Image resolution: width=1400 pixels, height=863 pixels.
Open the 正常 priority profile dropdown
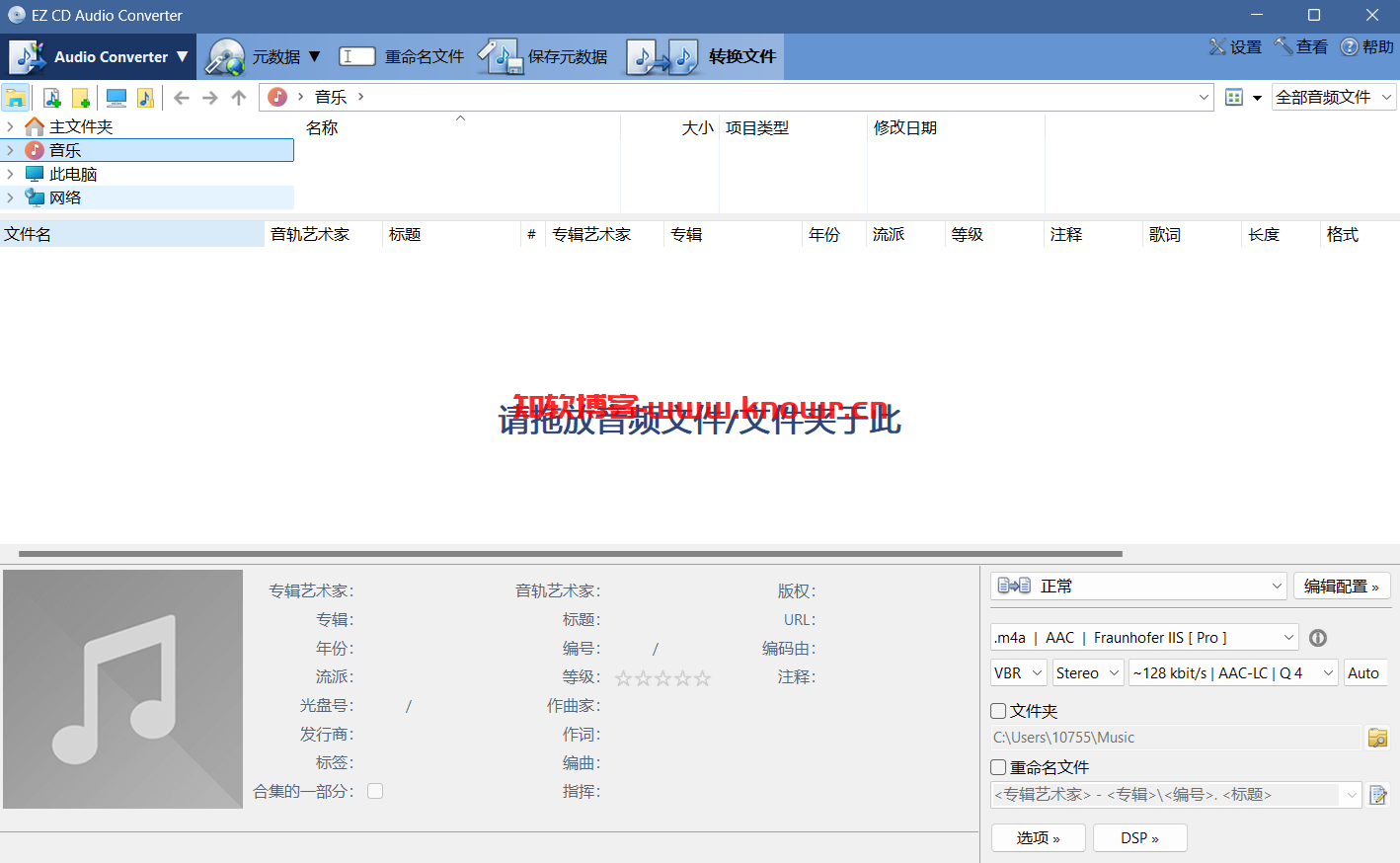pyautogui.click(x=1138, y=586)
